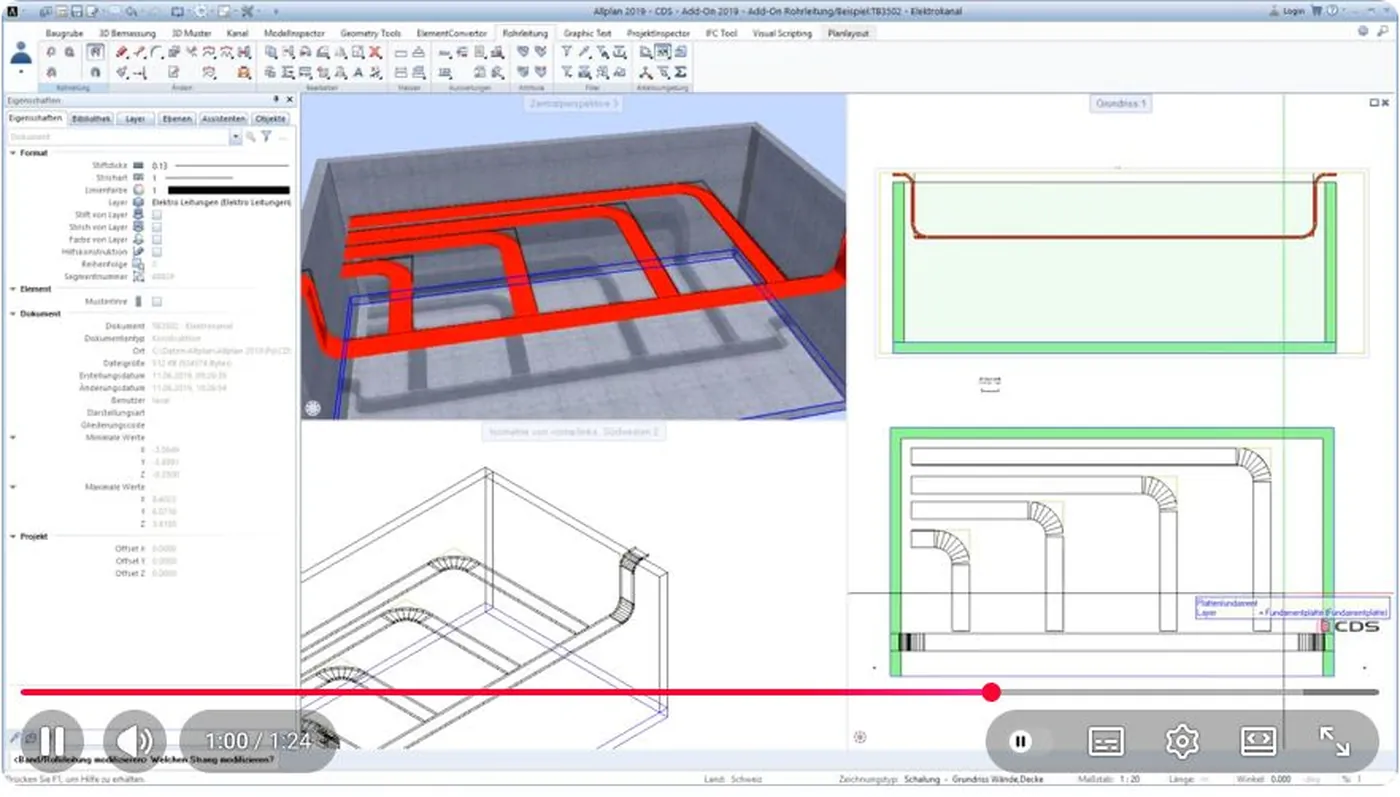Enable the Stift von Layer checkbox

(157, 215)
